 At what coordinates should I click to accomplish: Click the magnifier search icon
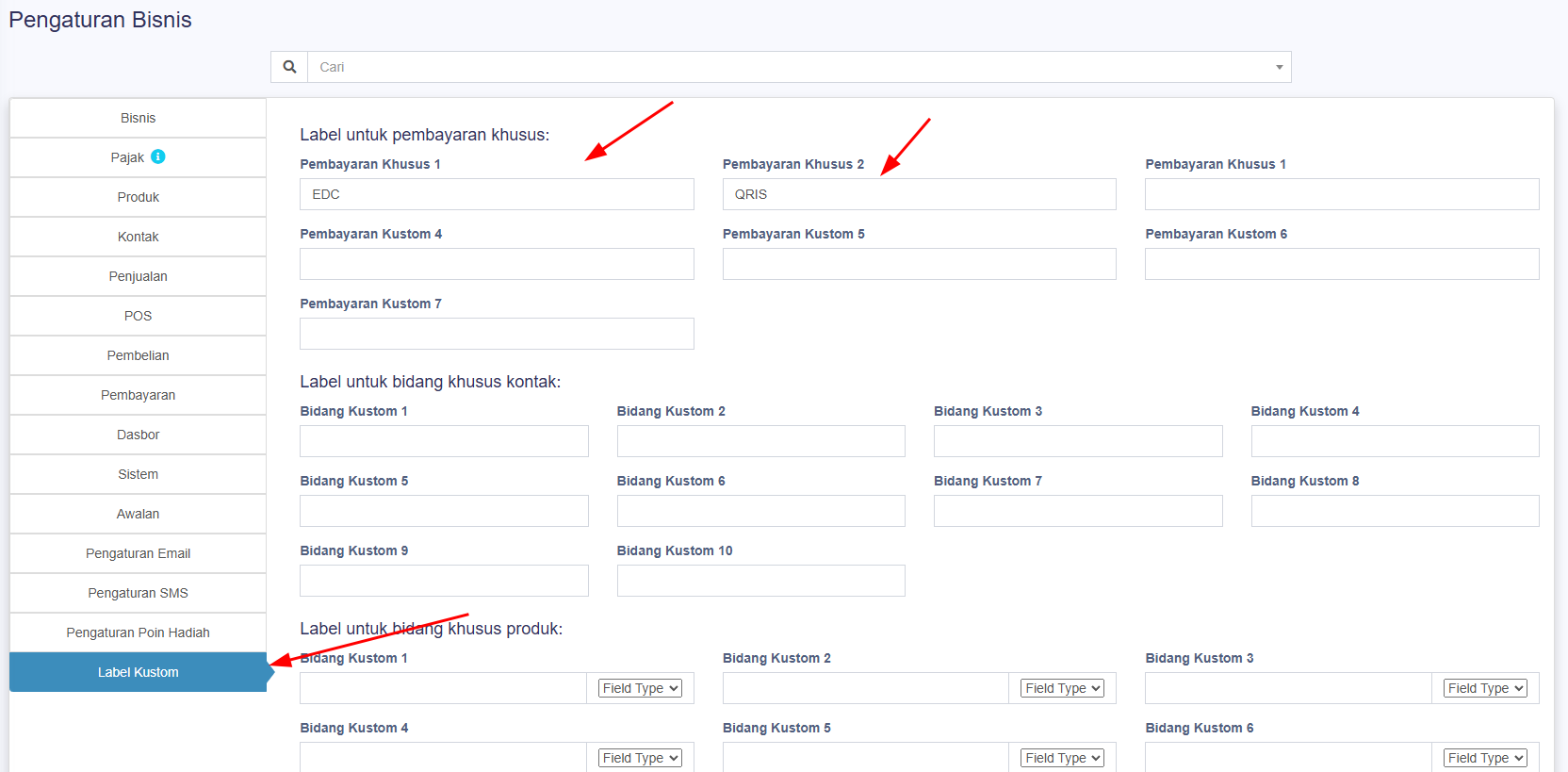289,67
